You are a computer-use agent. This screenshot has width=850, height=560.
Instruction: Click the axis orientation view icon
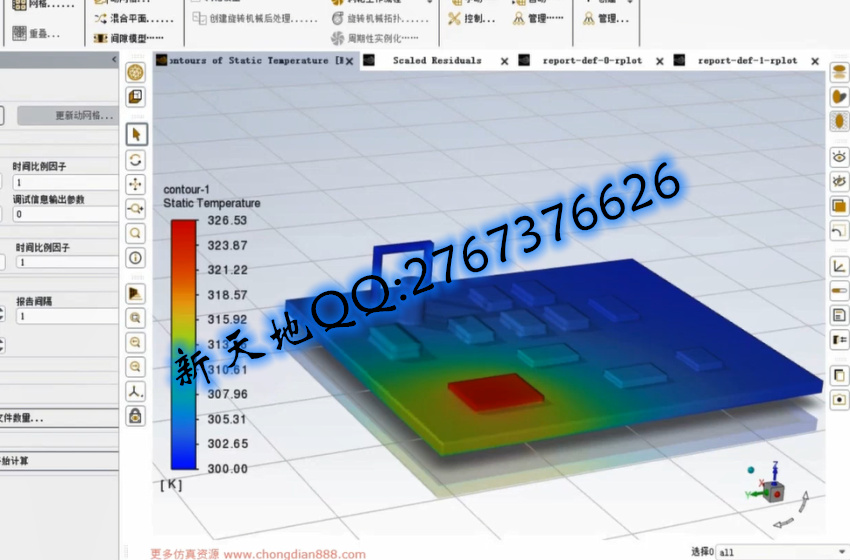pyautogui.click(x=136, y=391)
